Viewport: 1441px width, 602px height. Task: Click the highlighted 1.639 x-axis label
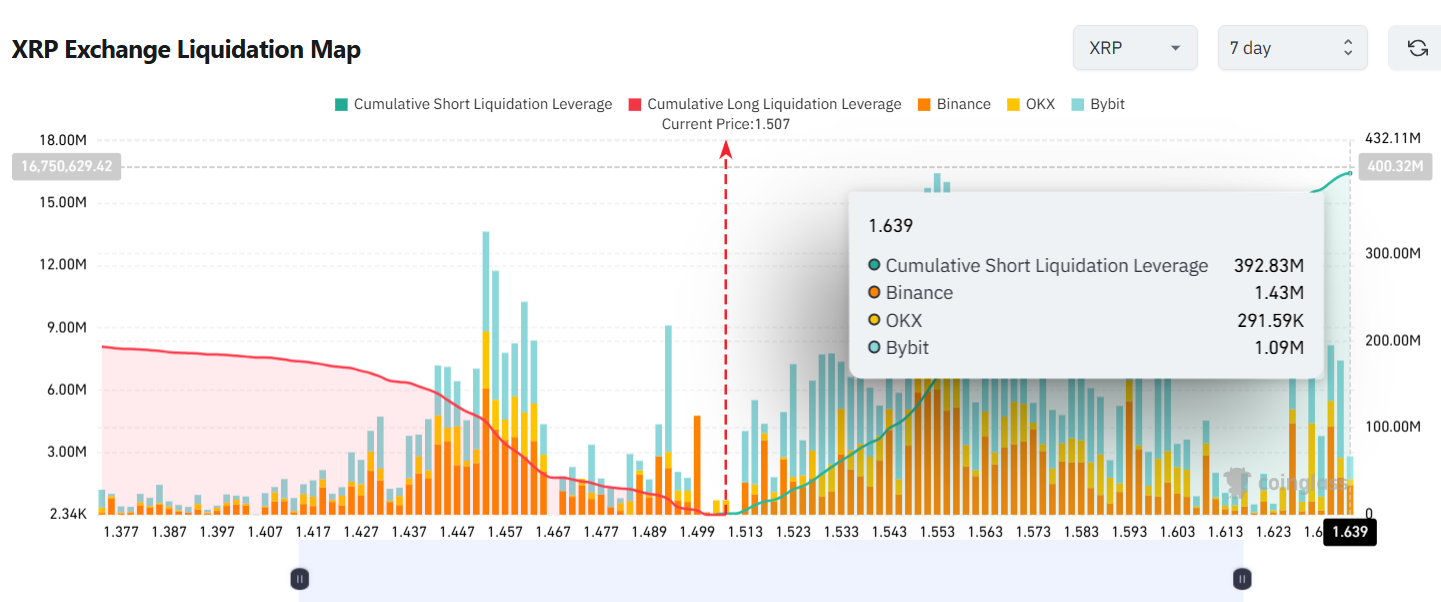click(1349, 532)
